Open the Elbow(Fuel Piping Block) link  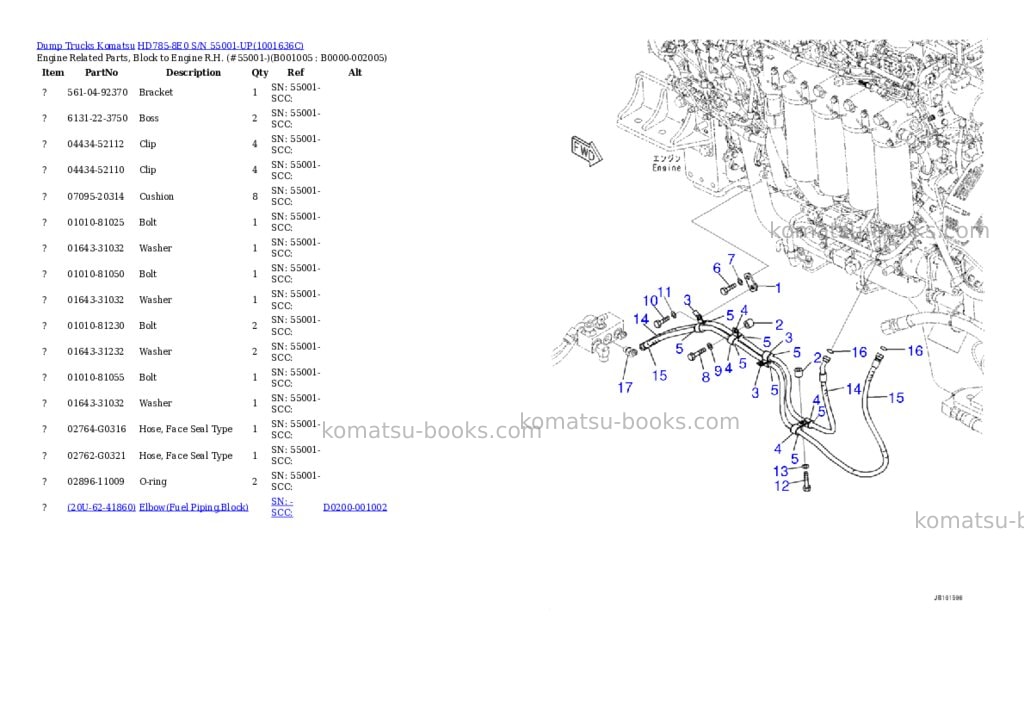(x=193, y=507)
